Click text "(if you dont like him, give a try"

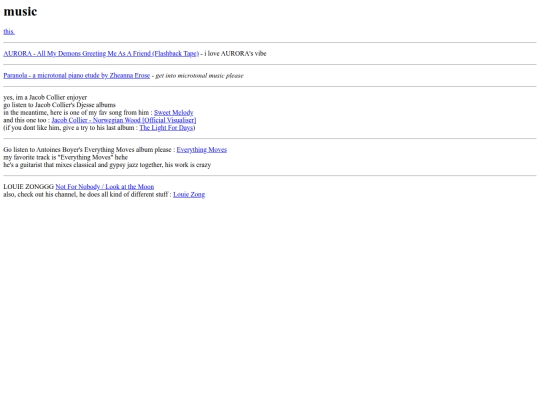[45, 128]
